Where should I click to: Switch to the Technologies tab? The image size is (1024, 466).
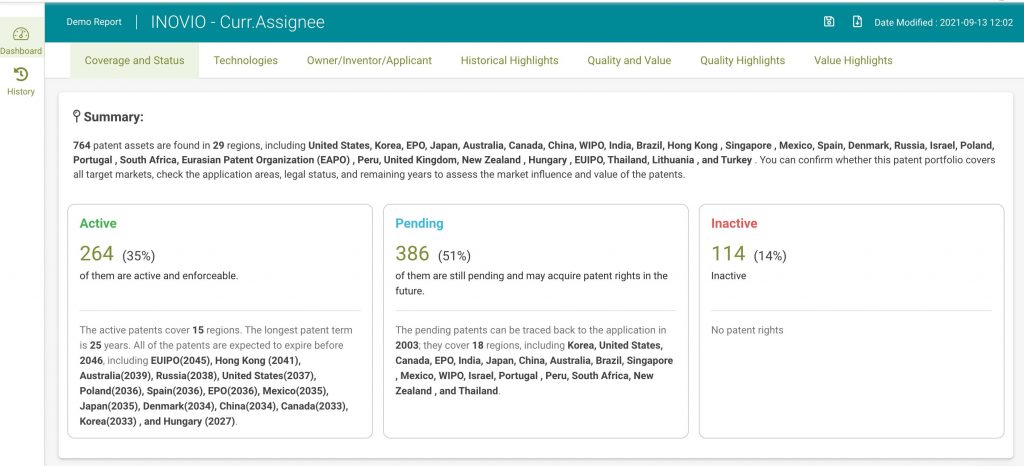click(x=246, y=60)
